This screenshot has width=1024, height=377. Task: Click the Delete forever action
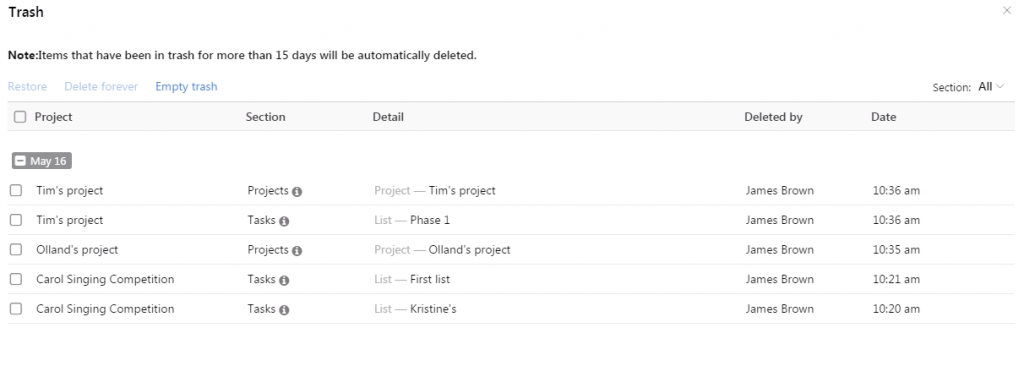point(101,86)
